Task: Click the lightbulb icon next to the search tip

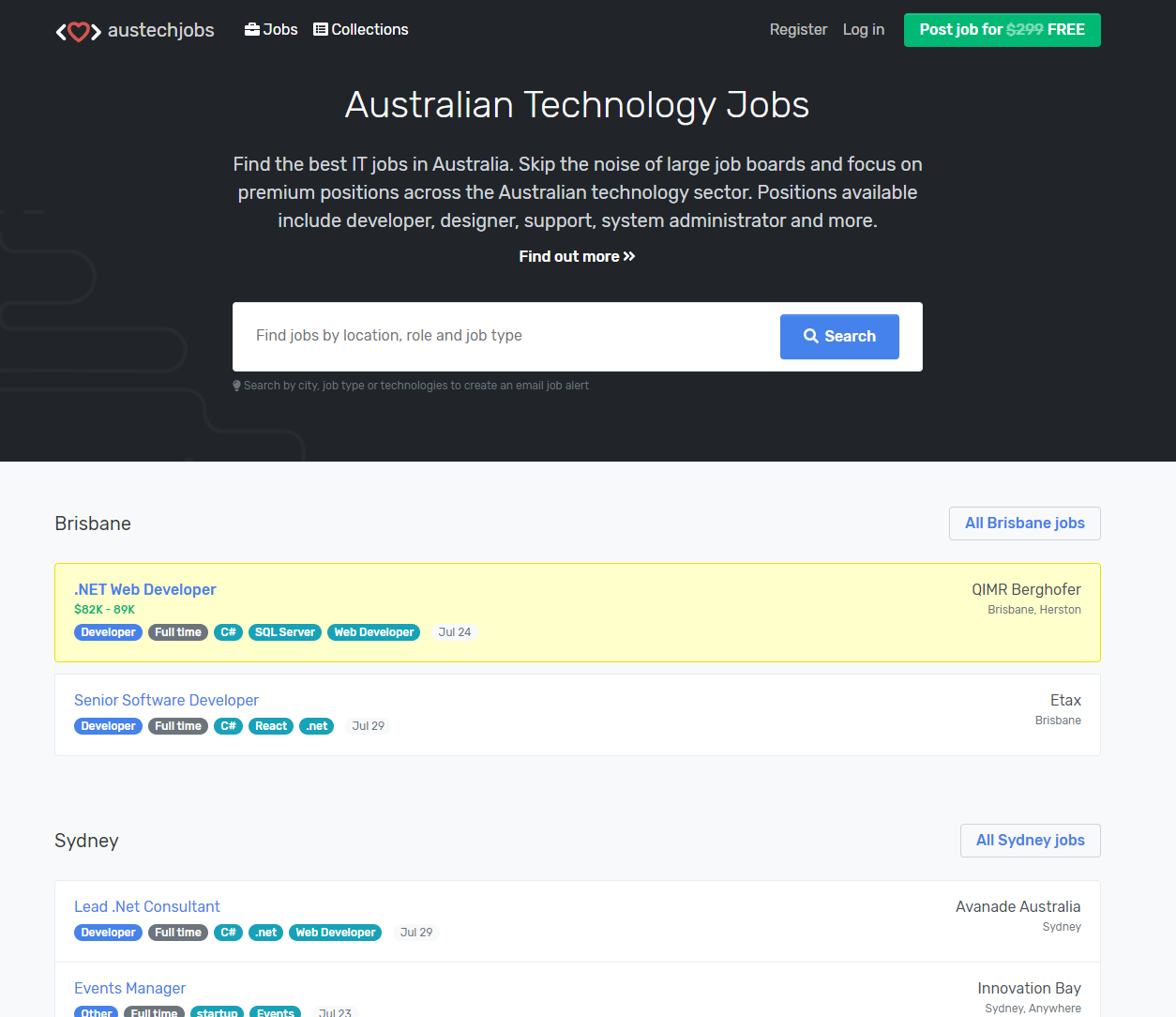Action: (236, 385)
